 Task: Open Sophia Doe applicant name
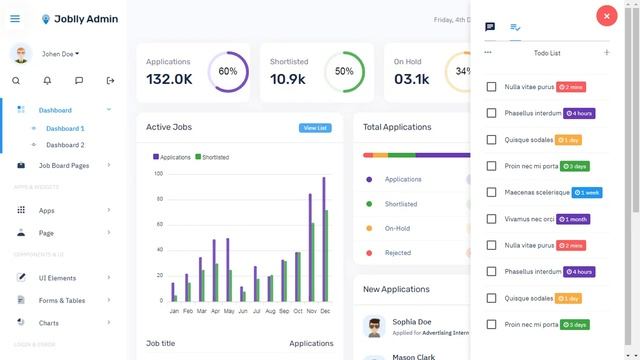[x=412, y=322]
